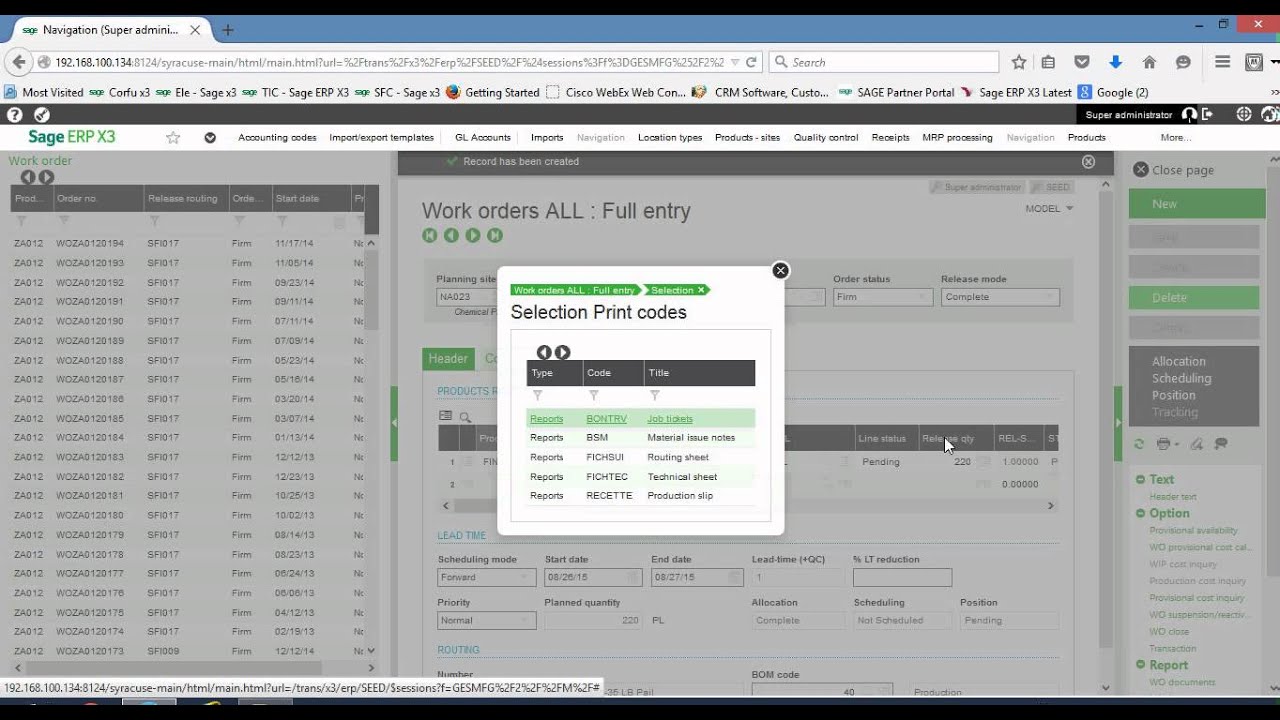Open GL Accounts menu item
This screenshot has height=720, width=1280.
[x=482, y=138]
